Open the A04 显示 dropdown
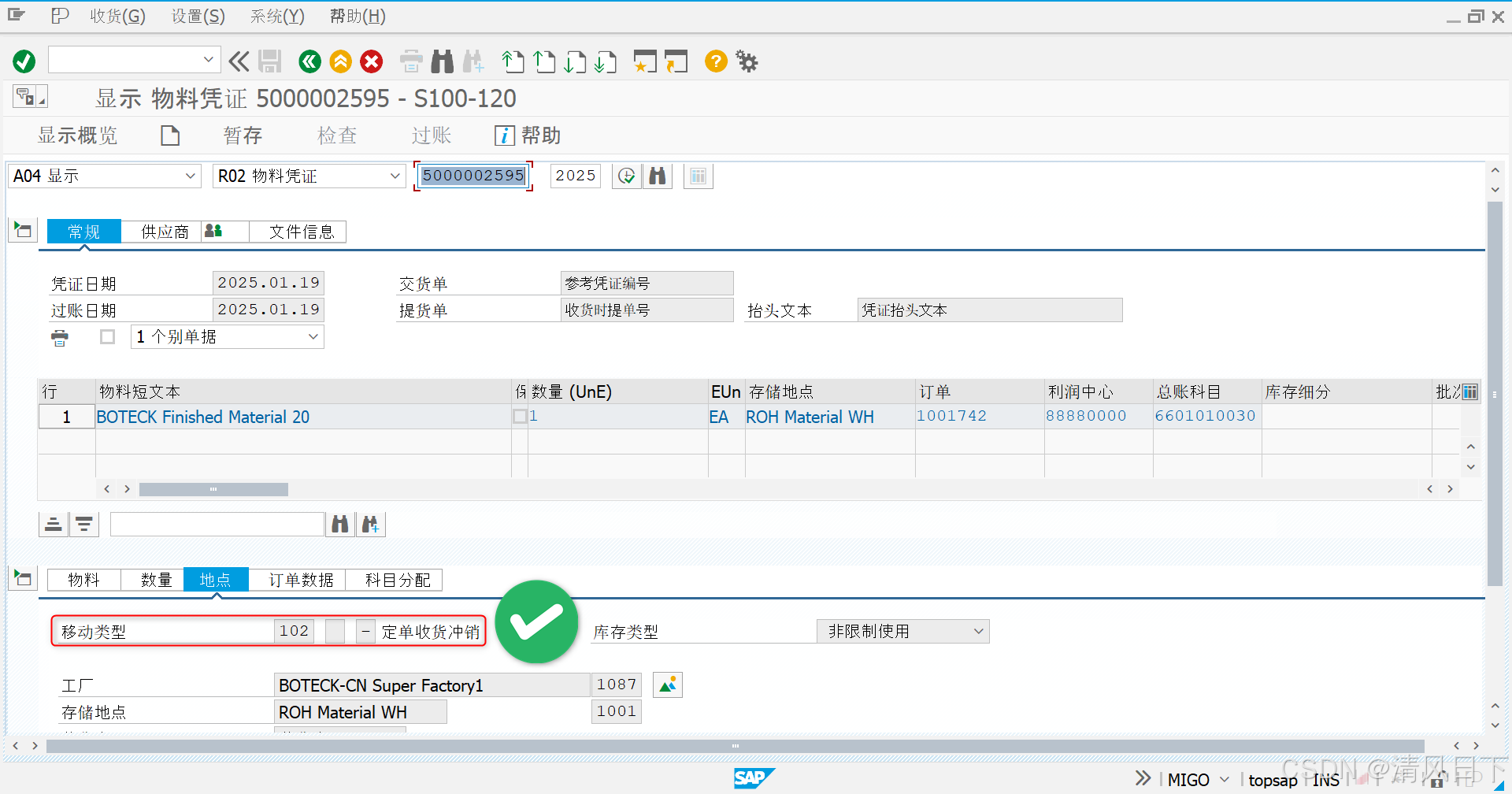The image size is (1512, 794). 103,176
